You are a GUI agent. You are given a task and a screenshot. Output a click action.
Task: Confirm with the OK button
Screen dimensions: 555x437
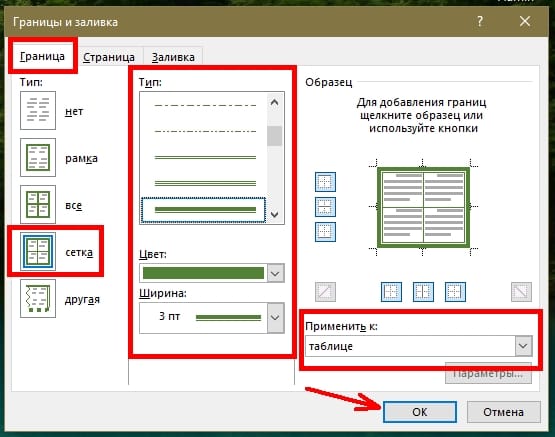(420, 412)
